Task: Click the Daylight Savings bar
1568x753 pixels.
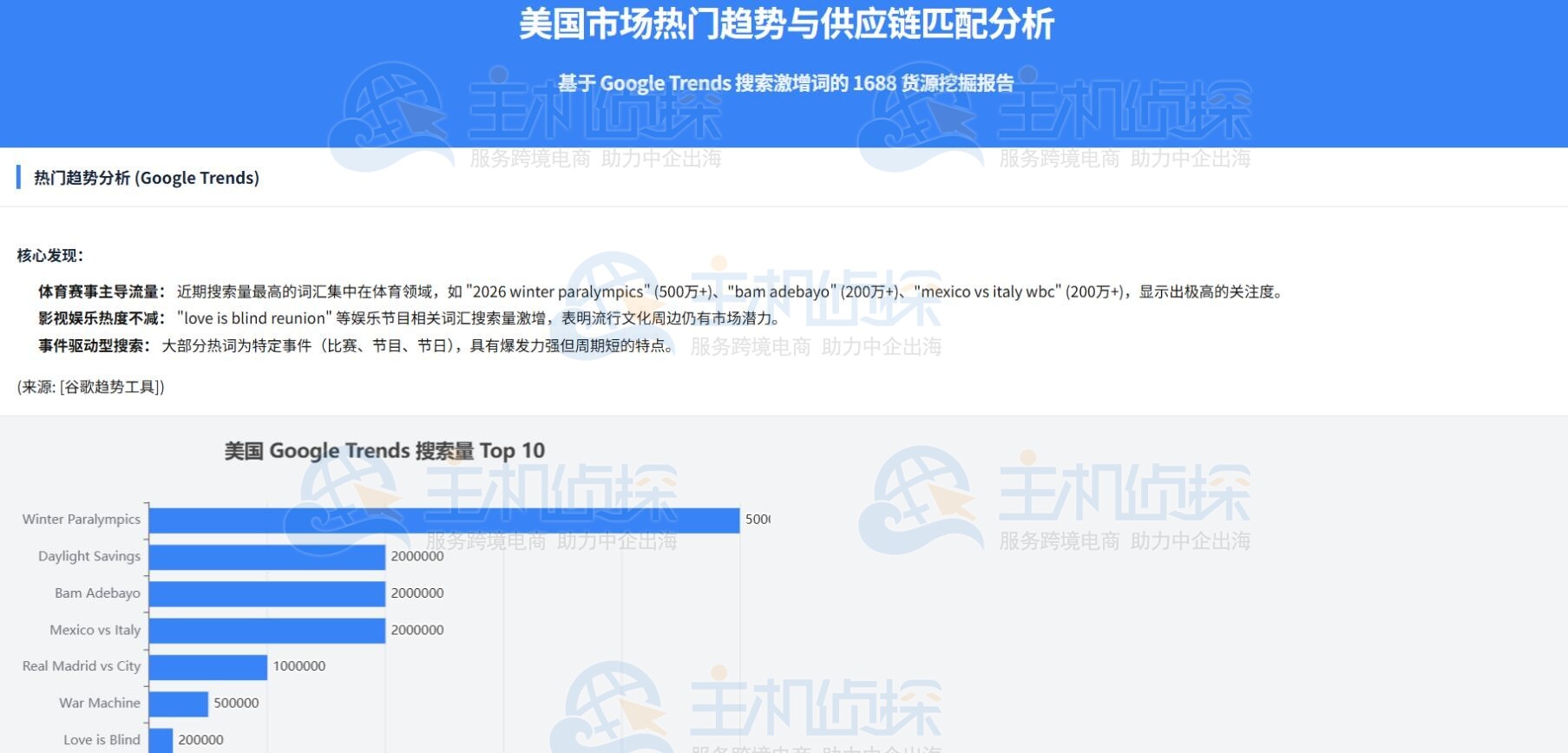Action: (x=267, y=557)
